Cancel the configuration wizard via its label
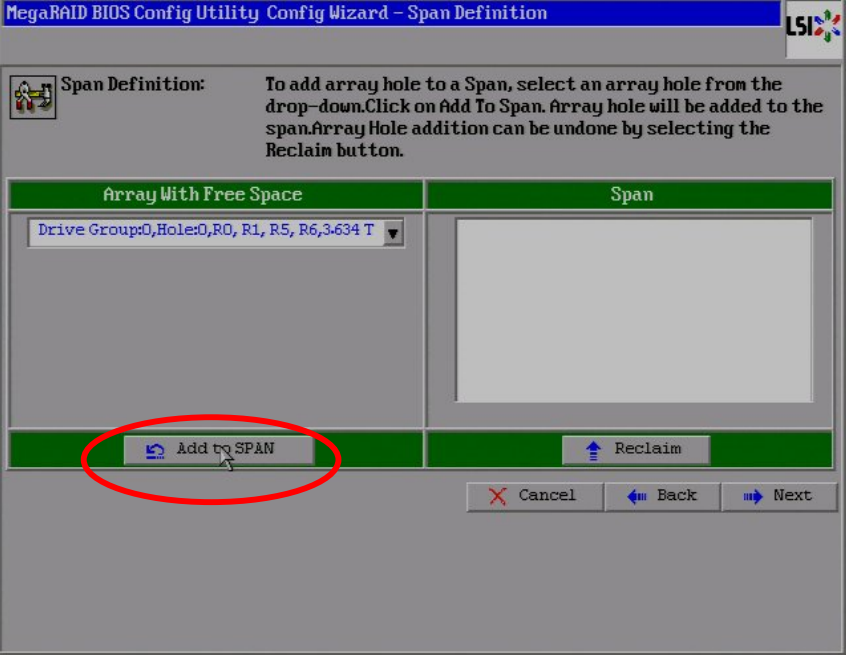 [547, 496]
